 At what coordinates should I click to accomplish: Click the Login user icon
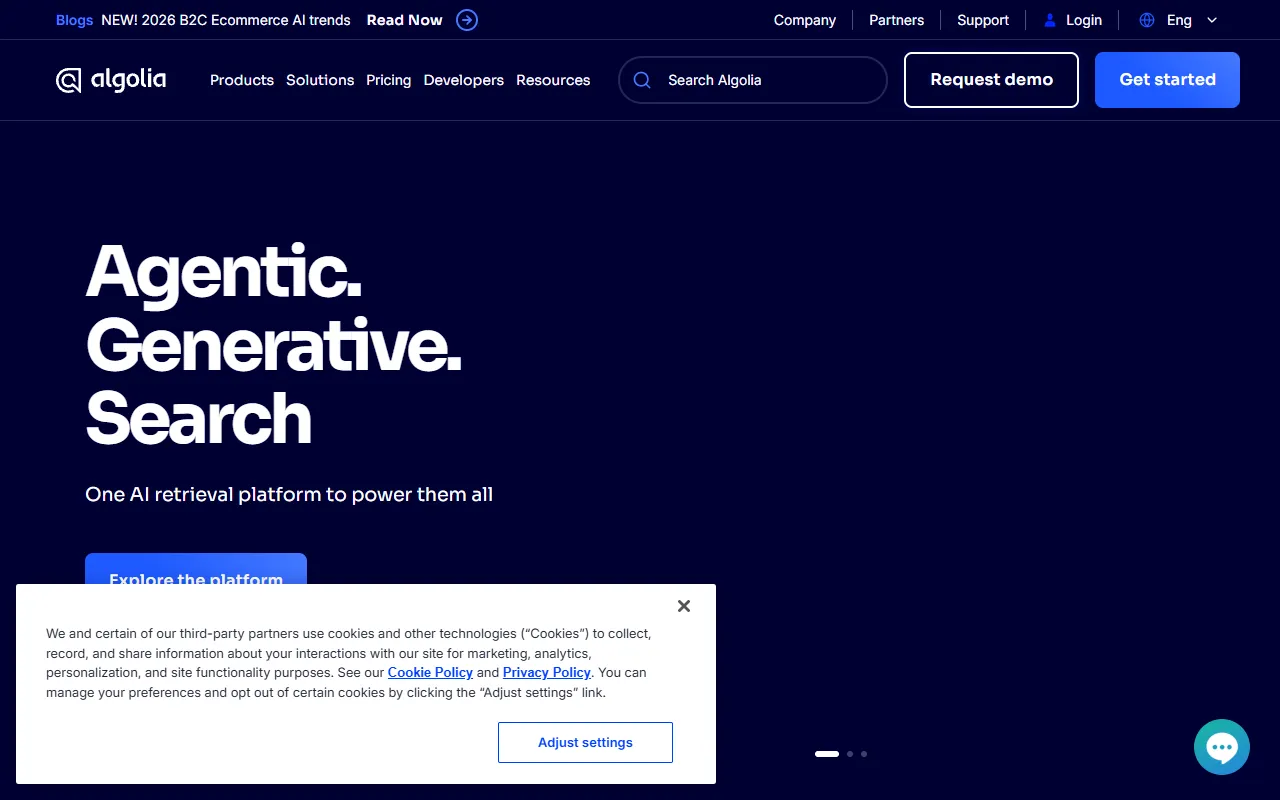tap(1049, 20)
